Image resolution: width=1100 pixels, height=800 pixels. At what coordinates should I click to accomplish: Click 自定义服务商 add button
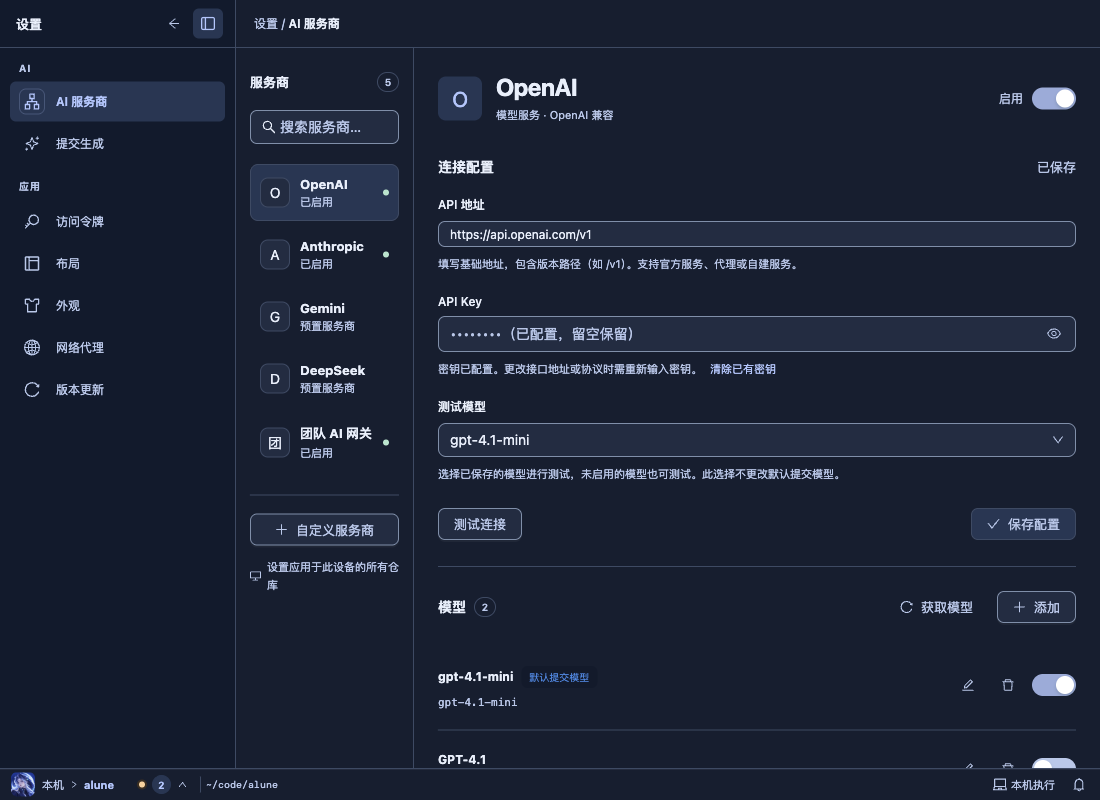pyautogui.click(x=324, y=530)
